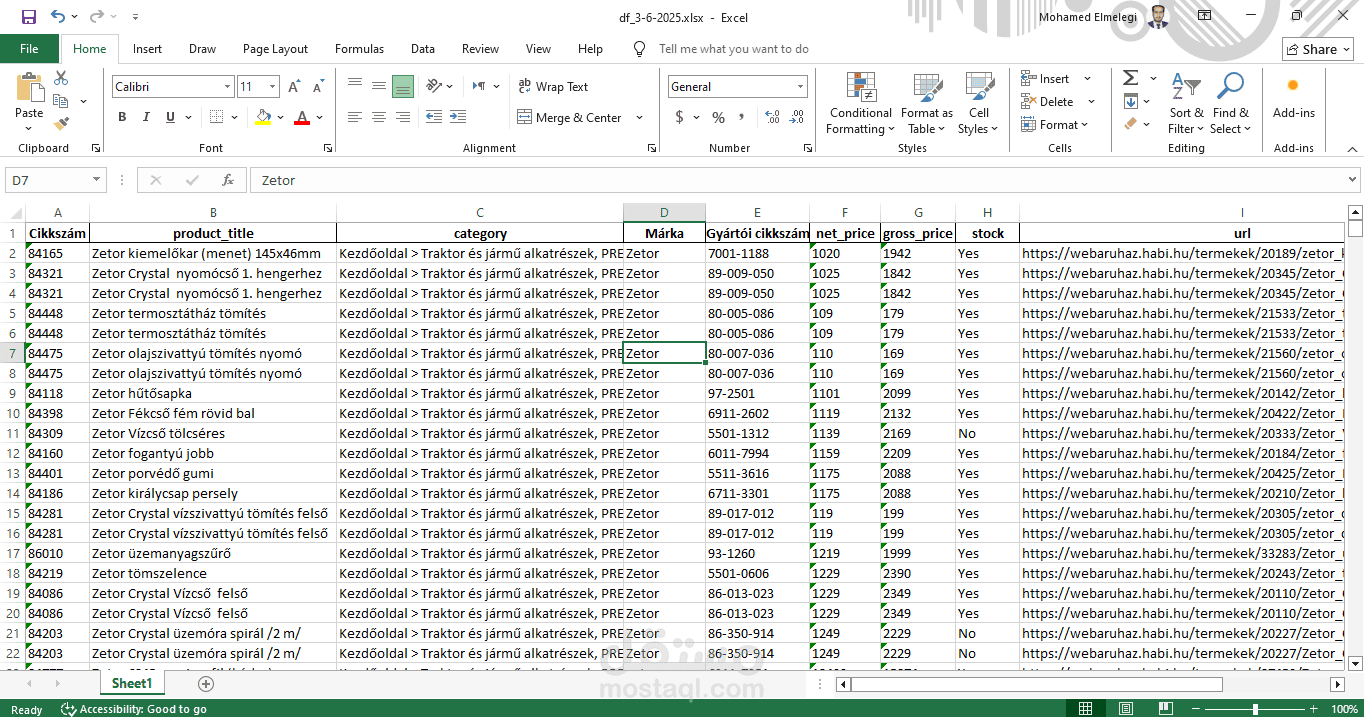
Task: Switch to Page Break Preview view
Action: 1166,709
